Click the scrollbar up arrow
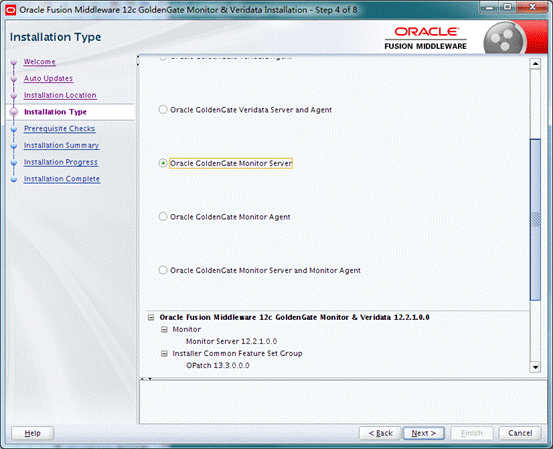This screenshot has height=449, width=553. 535,64
